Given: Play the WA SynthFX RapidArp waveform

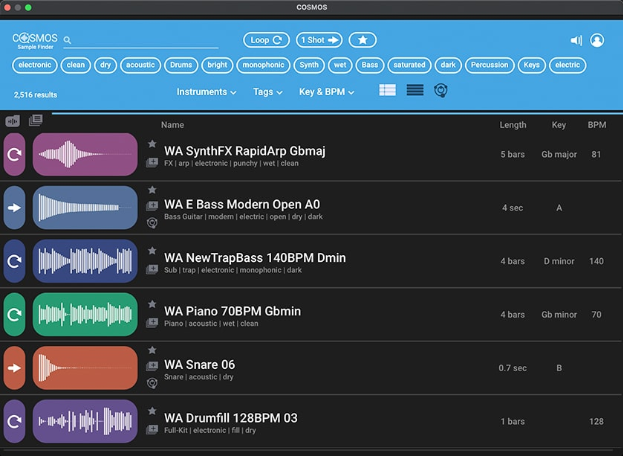Looking at the screenshot, I should [85, 155].
